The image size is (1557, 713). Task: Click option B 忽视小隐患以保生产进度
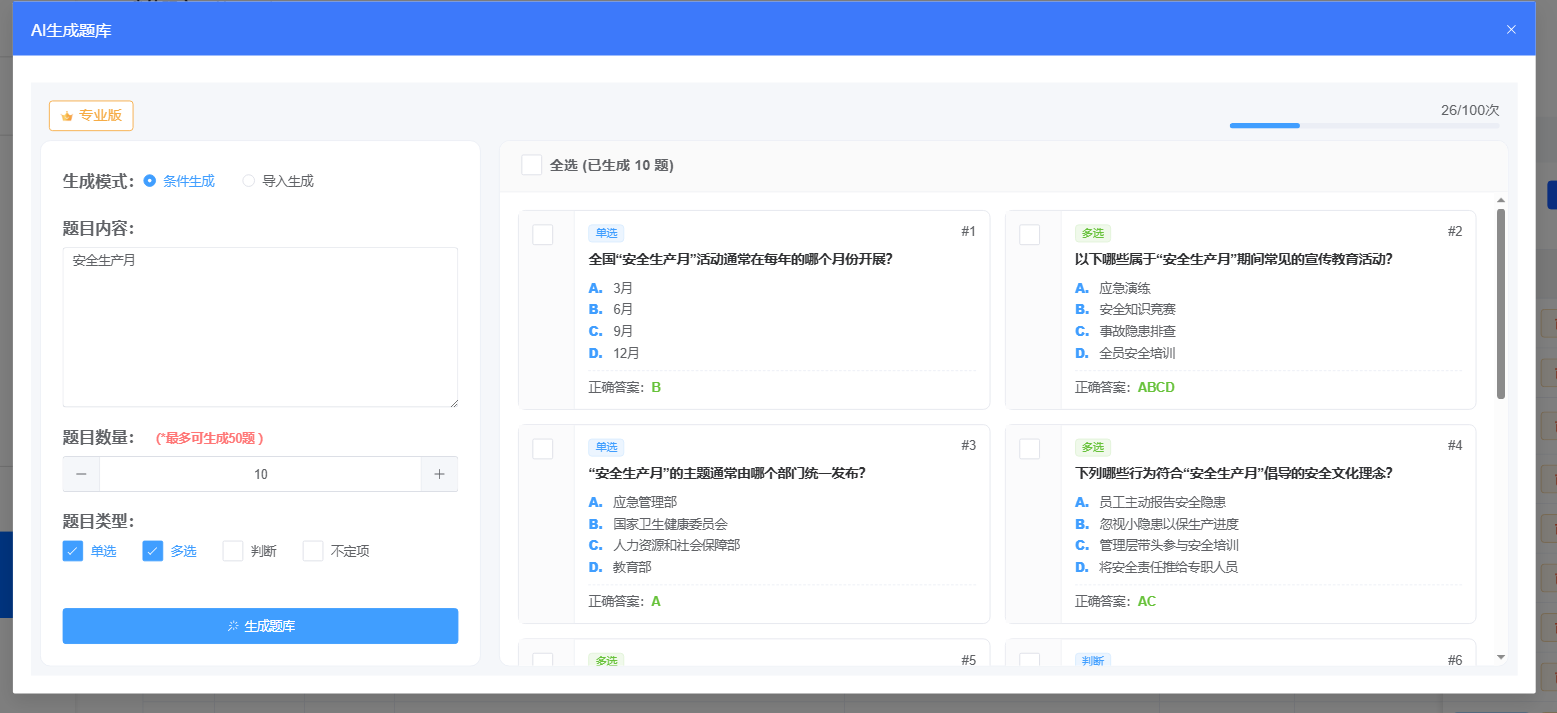[x=1157, y=524]
